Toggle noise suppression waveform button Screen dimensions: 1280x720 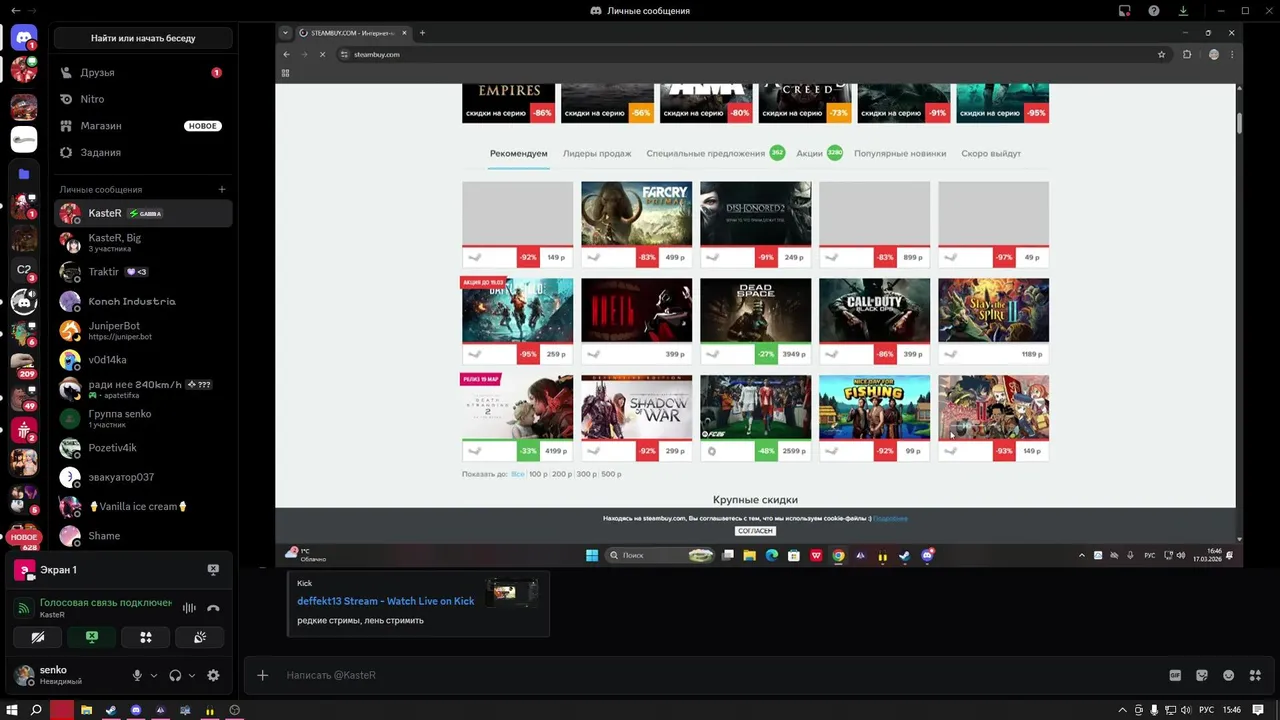point(188,608)
